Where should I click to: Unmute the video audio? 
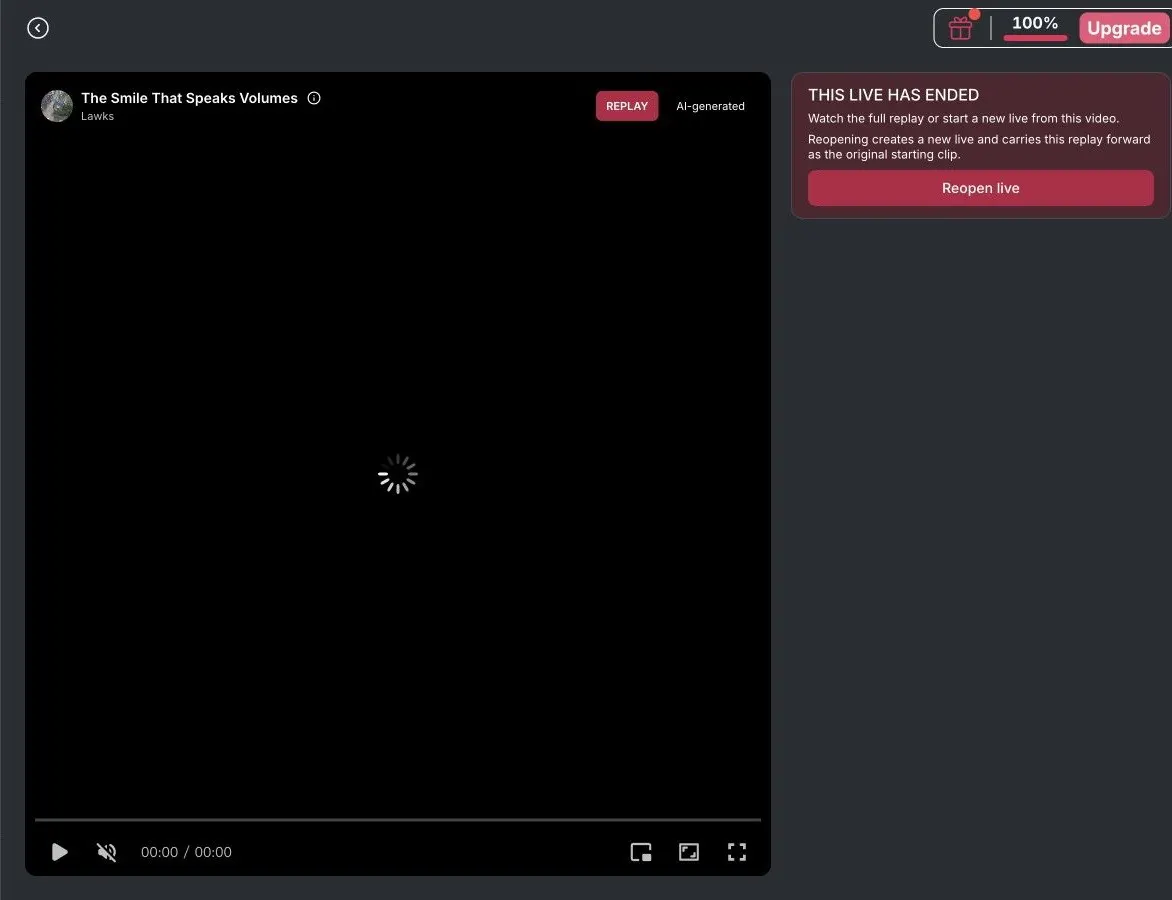(107, 851)
